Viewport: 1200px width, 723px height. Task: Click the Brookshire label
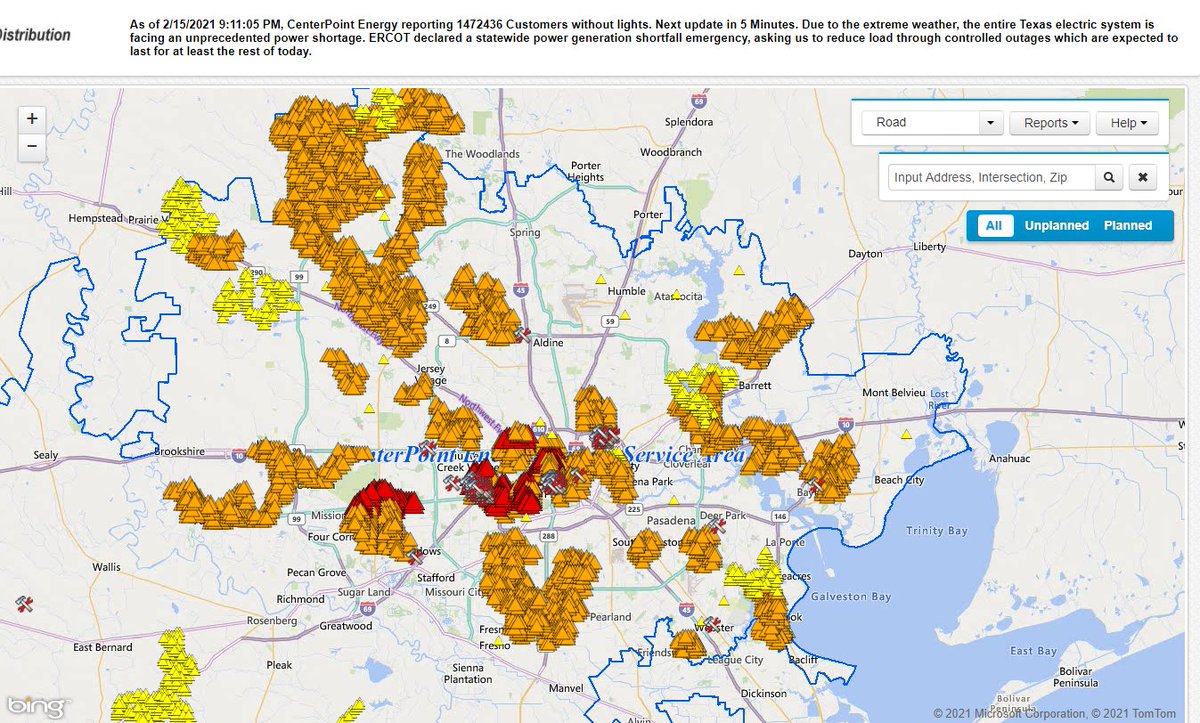(179, 452)
